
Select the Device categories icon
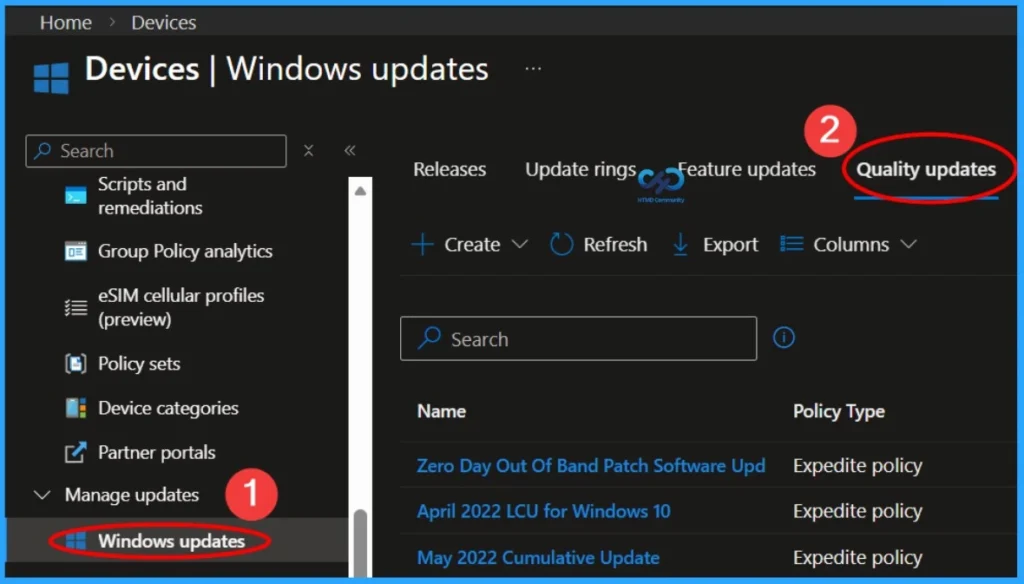(x=78, y=408)
